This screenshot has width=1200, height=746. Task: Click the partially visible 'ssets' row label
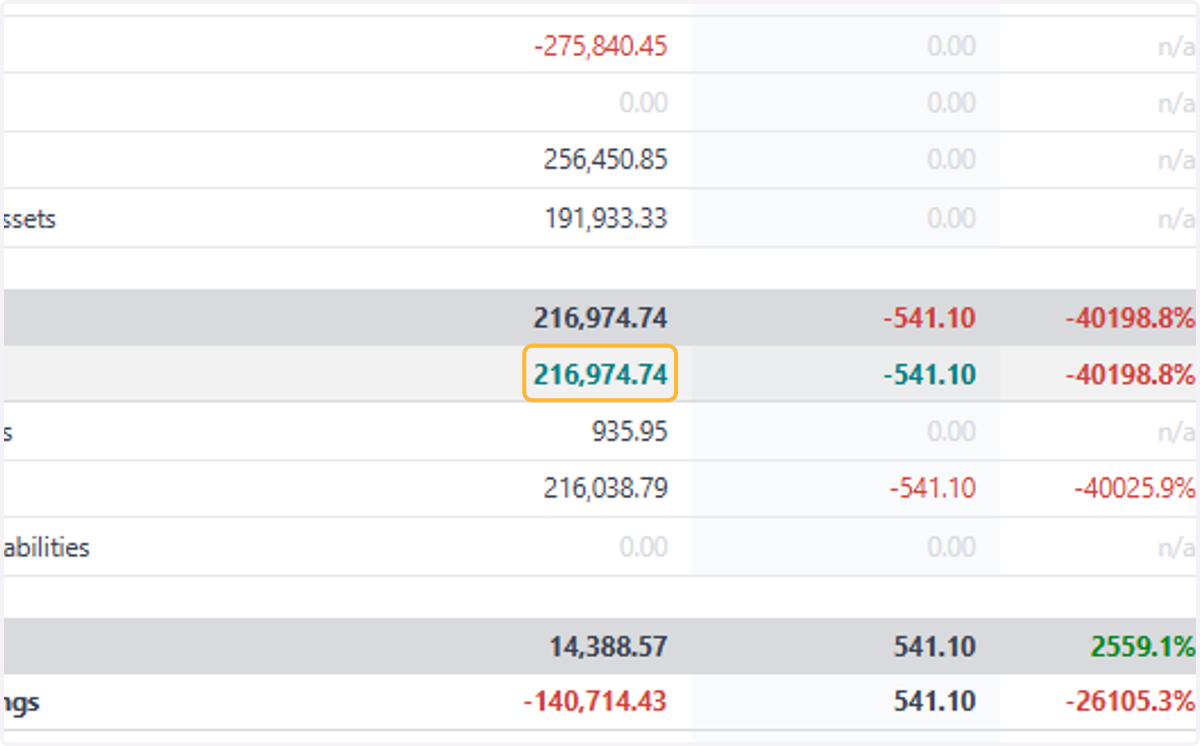(x=28, y=218)
